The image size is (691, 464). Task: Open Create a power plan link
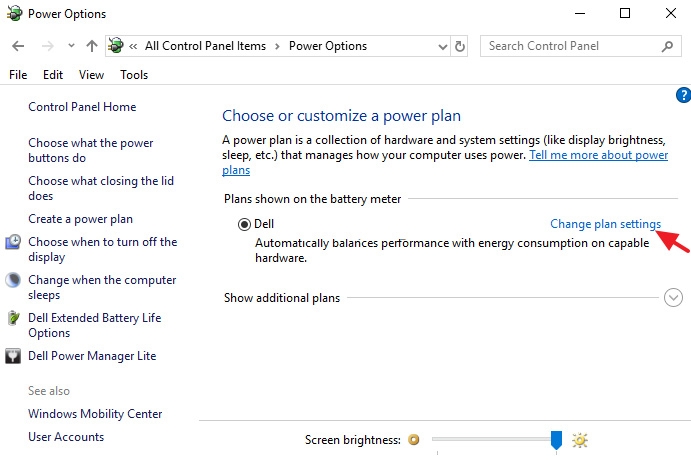click(x=80, y=219)
